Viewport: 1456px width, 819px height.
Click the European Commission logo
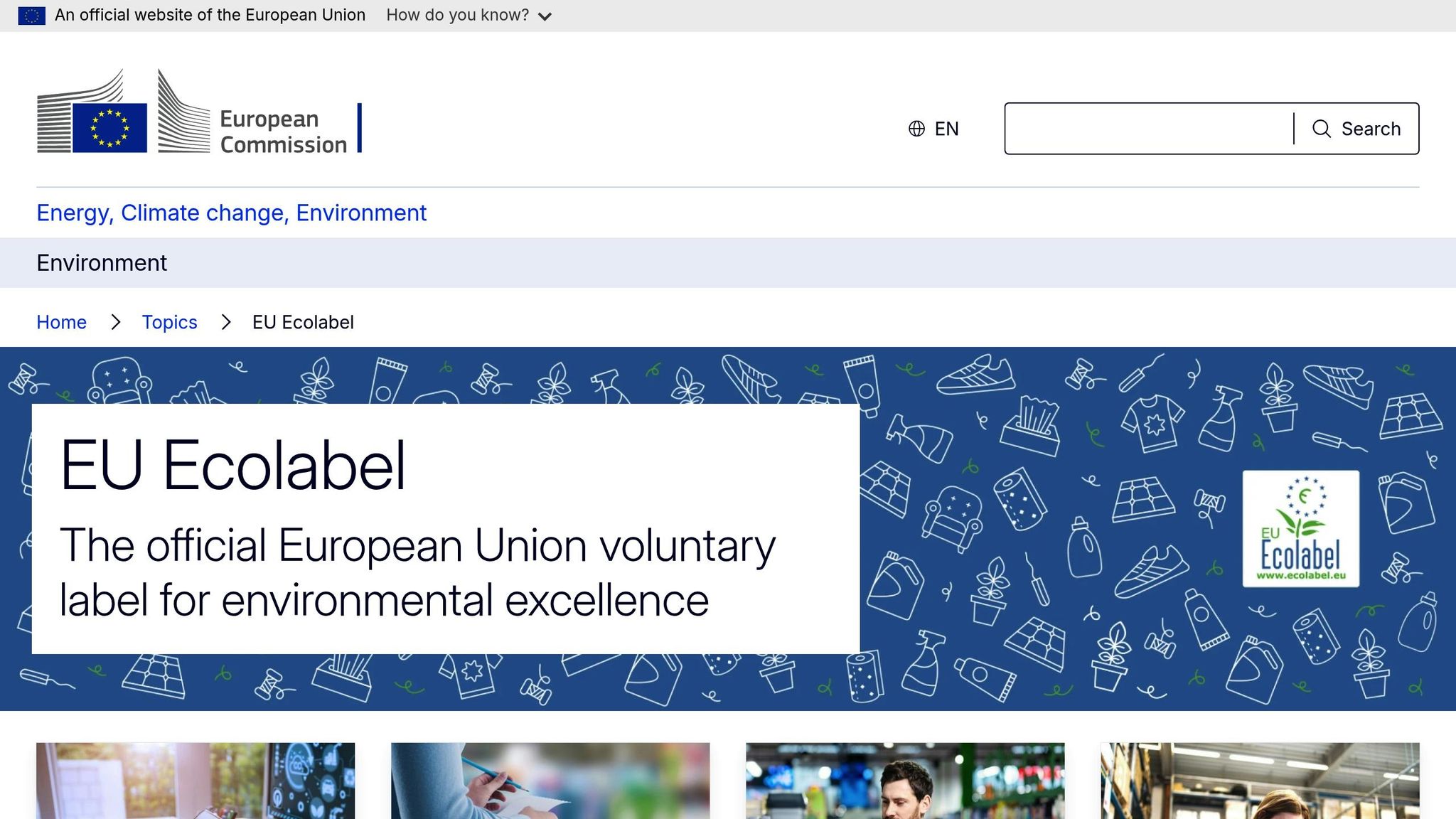click(x=192, y=114)
